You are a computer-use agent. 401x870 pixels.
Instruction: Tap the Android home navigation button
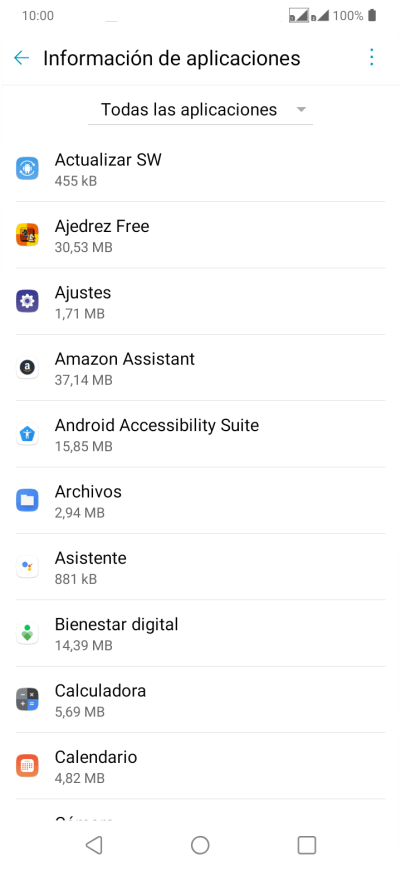coord(200,845)
